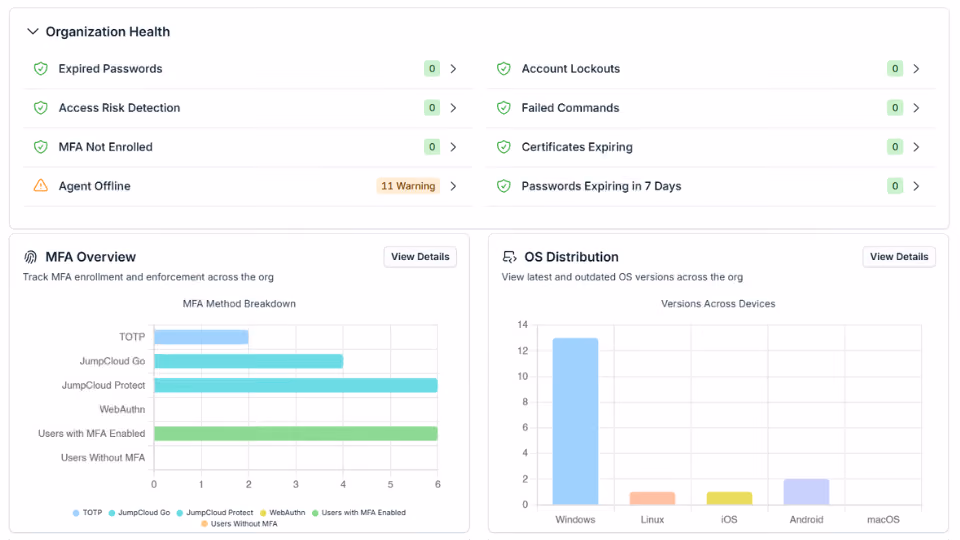The width and height of the screenshot is (960, 540).
Task: Open Certificates Expiring details chevron
Action: 916,147
